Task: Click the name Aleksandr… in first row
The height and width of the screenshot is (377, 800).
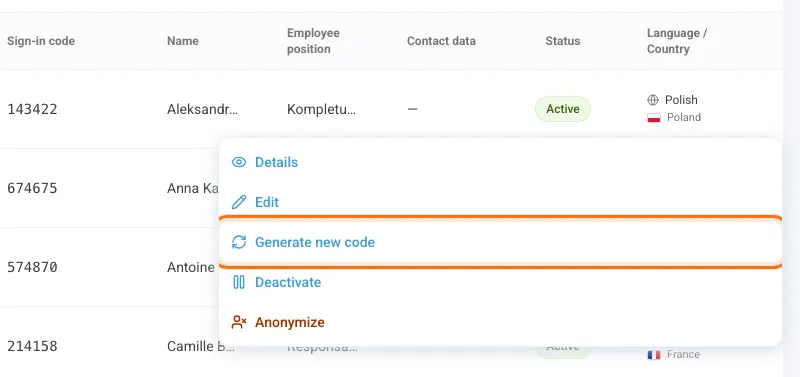Action: point(202,109)
